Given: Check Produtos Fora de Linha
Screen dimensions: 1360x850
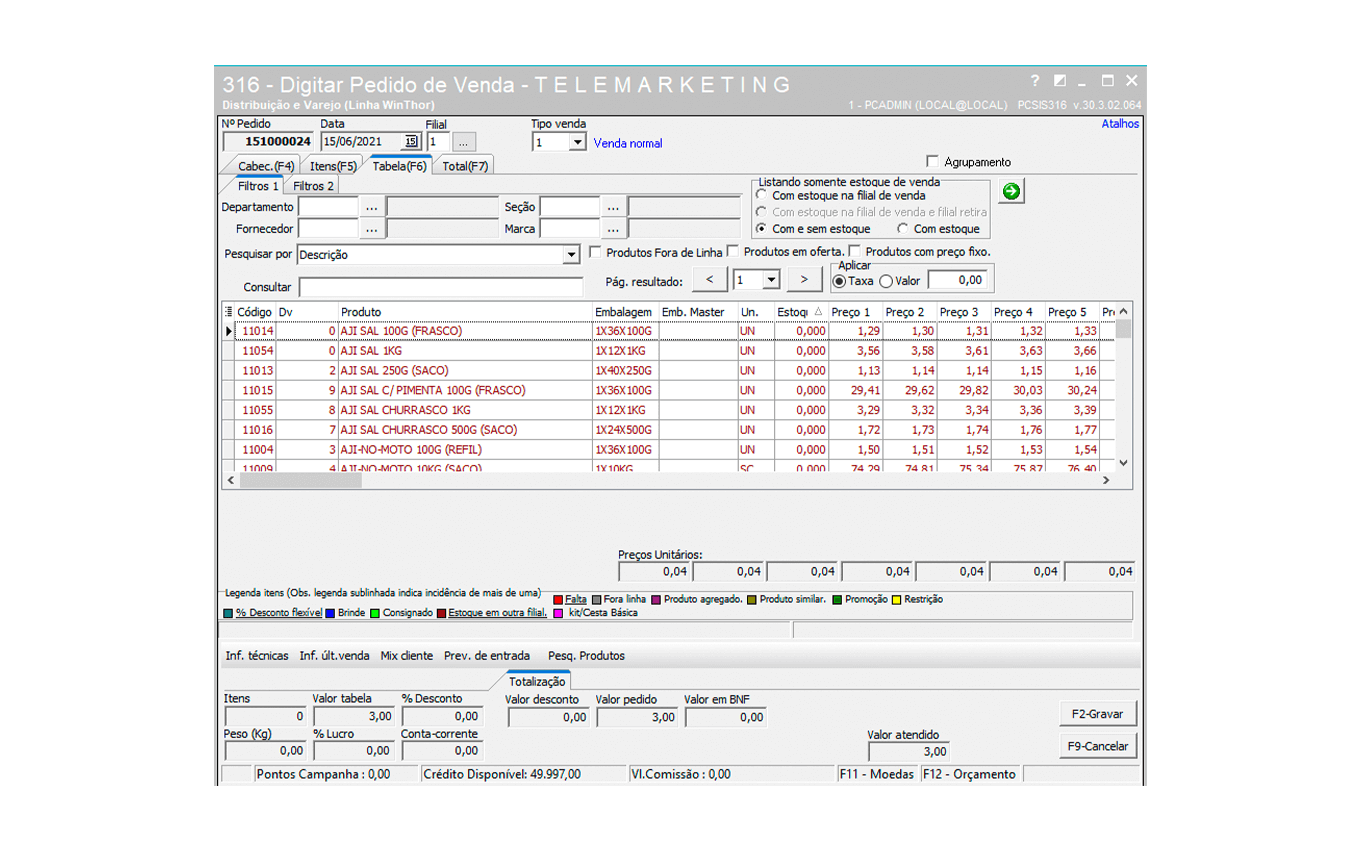Looking at the screenshot, I should click(x=596, y=252).
